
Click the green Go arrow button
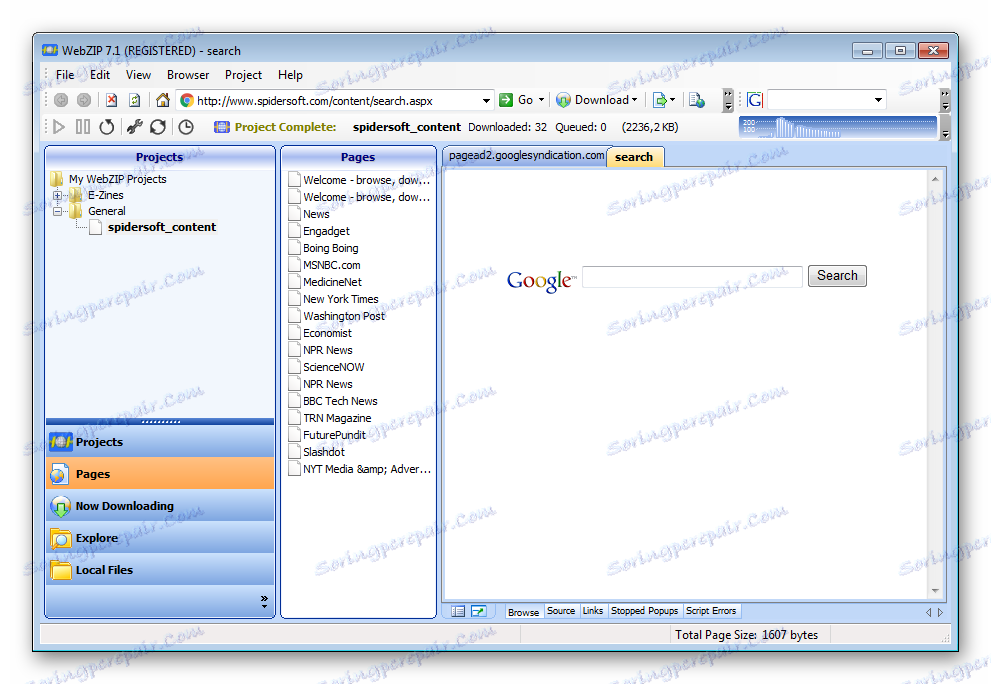[x=506, y=100]
